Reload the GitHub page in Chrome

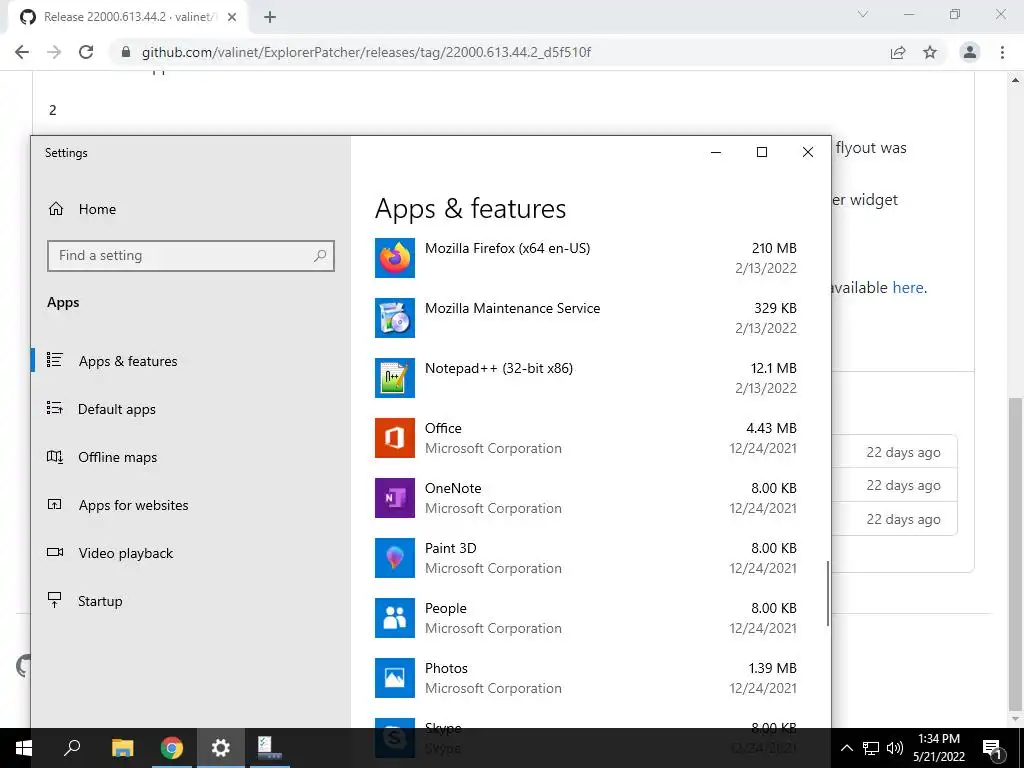click(x=86, y=52)
